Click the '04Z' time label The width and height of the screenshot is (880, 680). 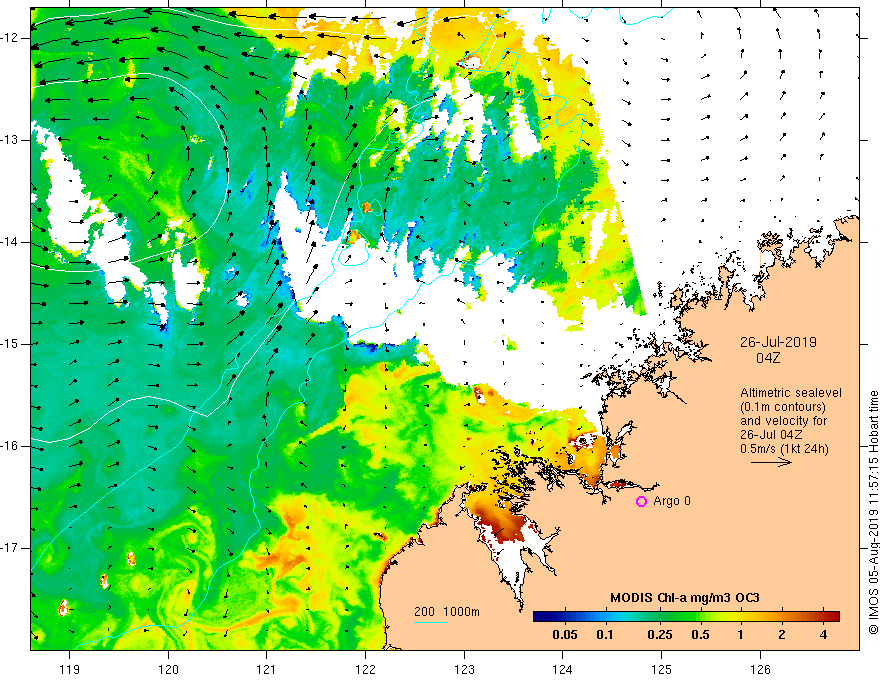(x=768, y=358)
